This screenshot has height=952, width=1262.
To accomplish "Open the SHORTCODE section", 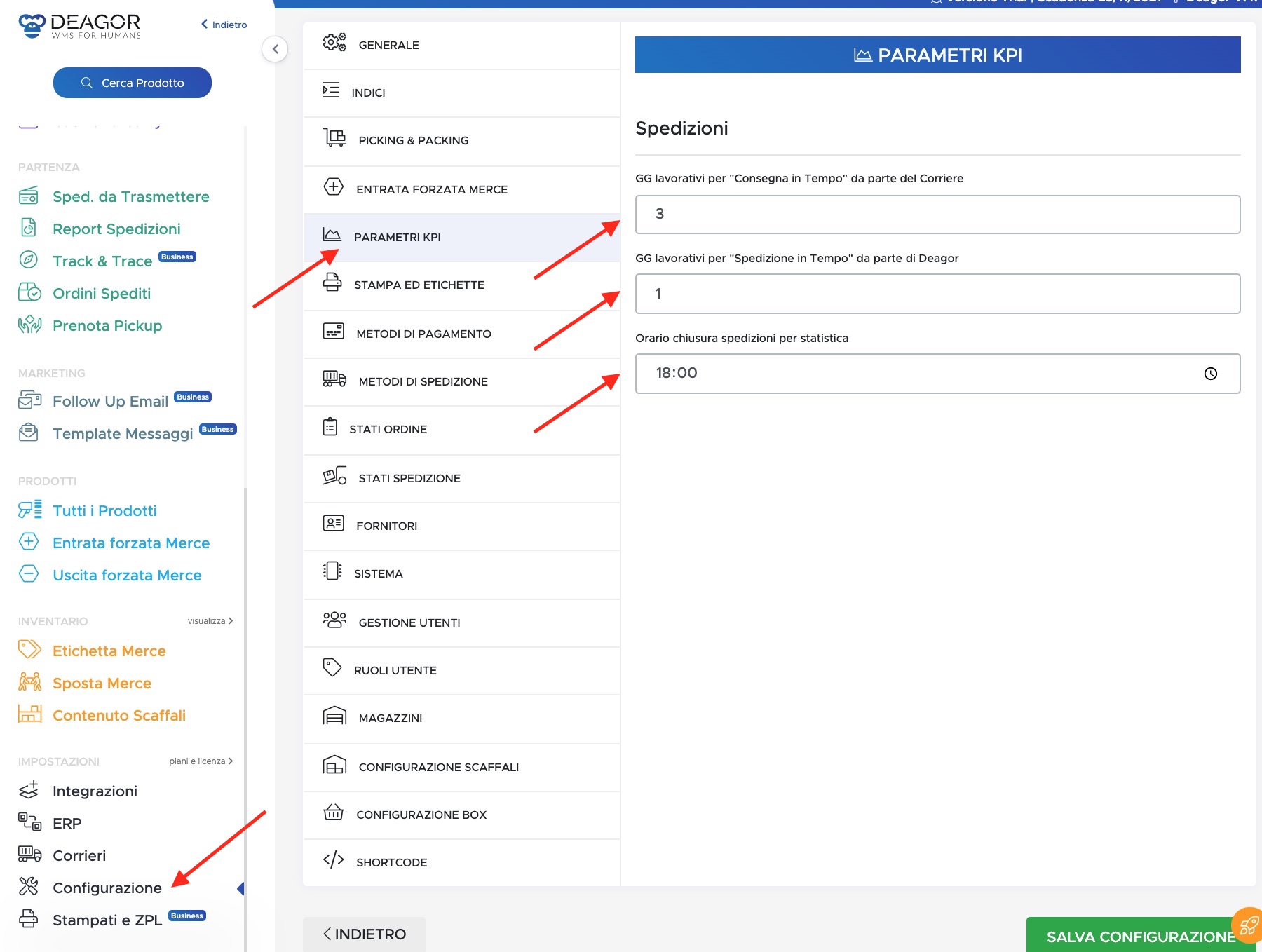I will (461, 862).
